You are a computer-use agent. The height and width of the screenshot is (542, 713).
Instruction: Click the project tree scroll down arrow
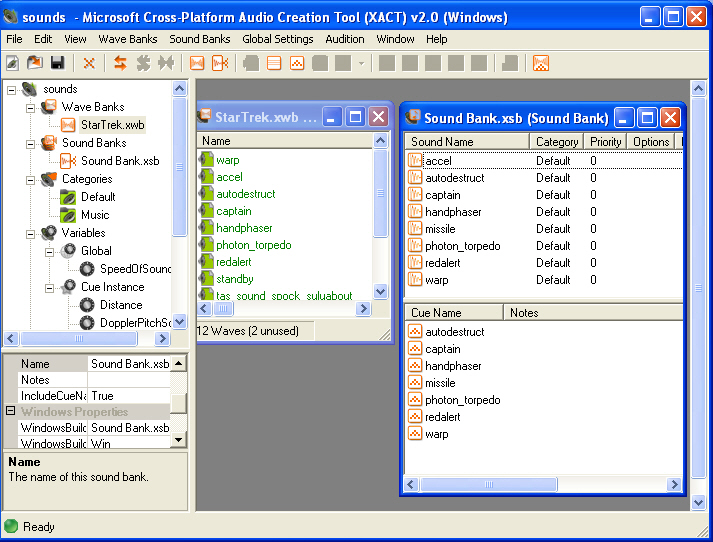[180, 322]
